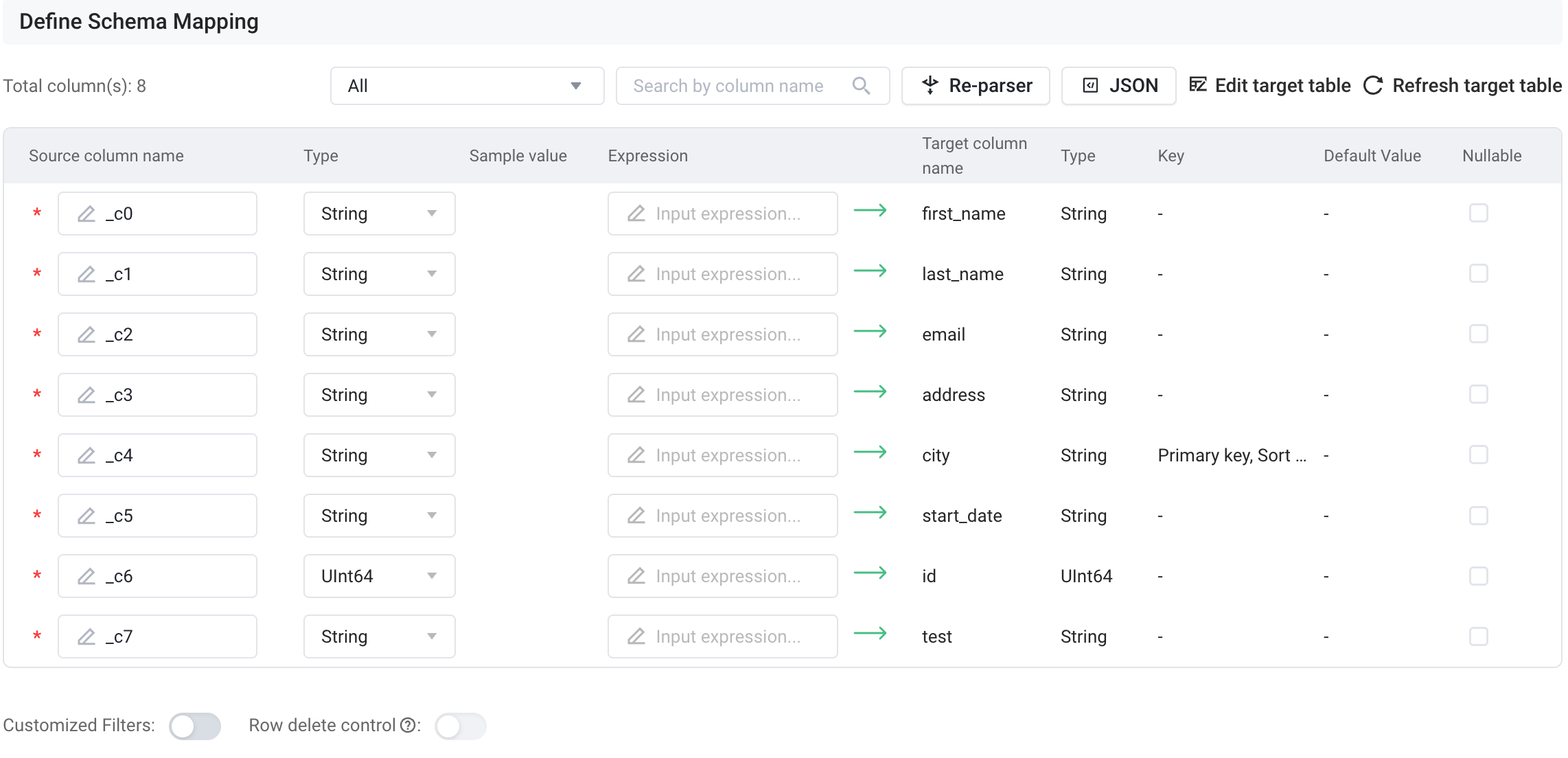1568x758 pixels.
Task: Tick the Nullable checkbox in city row
Action: pyautogui.click(x=1478, y=455)
